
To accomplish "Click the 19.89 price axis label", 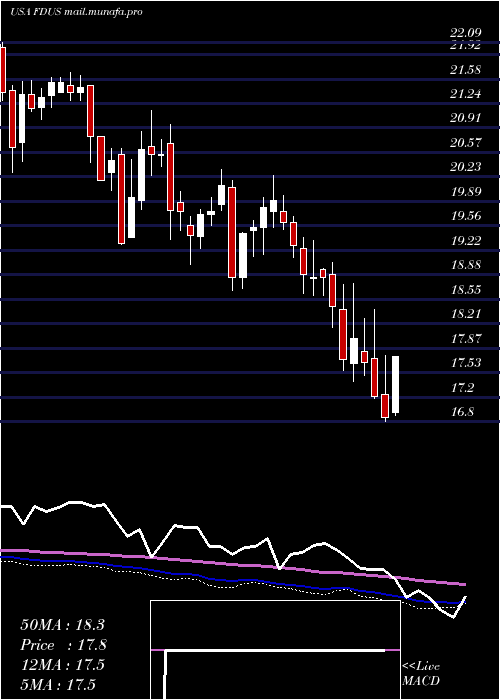I will pyautogui.click(x=465, y=192).
